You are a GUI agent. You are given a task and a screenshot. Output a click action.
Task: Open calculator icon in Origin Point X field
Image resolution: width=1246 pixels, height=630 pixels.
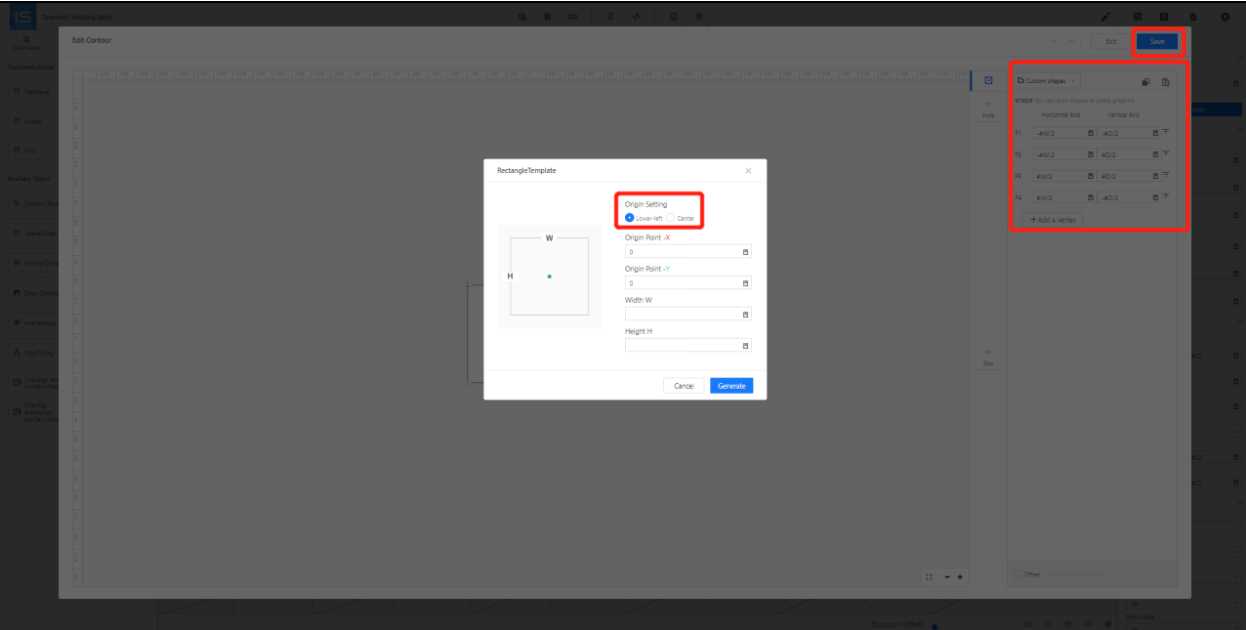[745, 252]
